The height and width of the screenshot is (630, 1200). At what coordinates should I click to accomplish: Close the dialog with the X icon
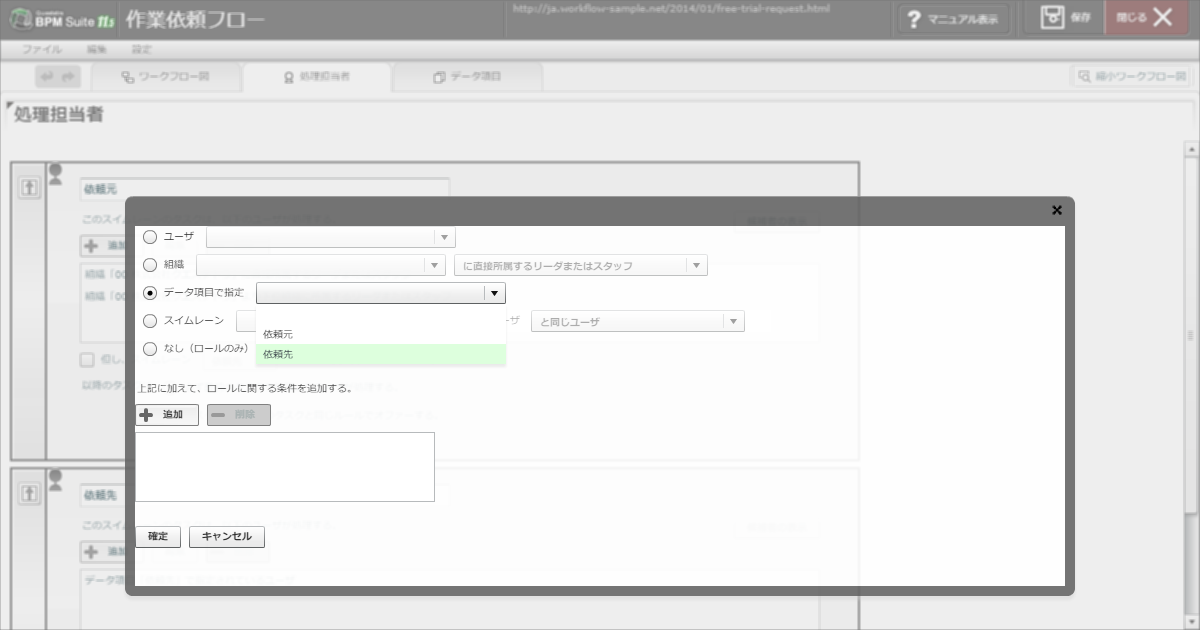pyautogui.click(x=1057, y=210)
